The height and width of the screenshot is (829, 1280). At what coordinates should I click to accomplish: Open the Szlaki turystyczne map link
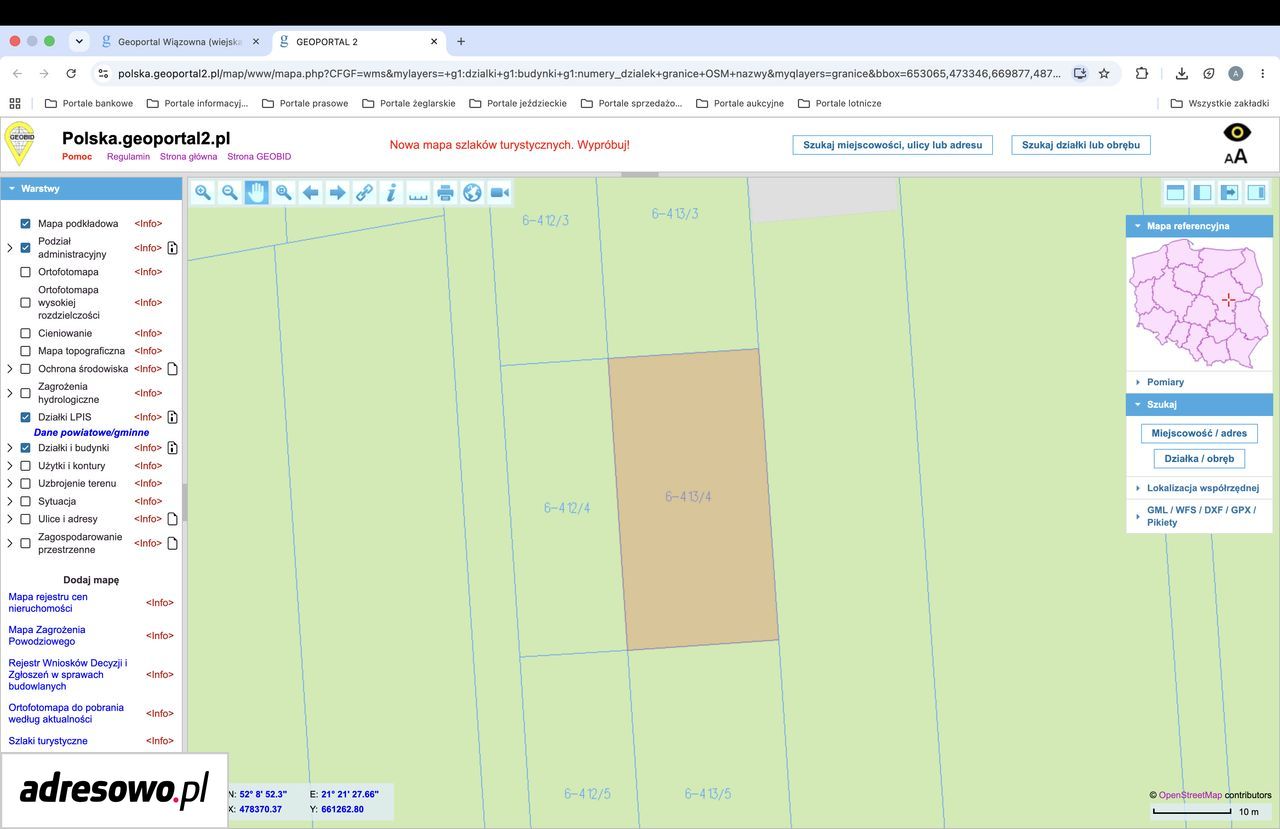[48, 741]
